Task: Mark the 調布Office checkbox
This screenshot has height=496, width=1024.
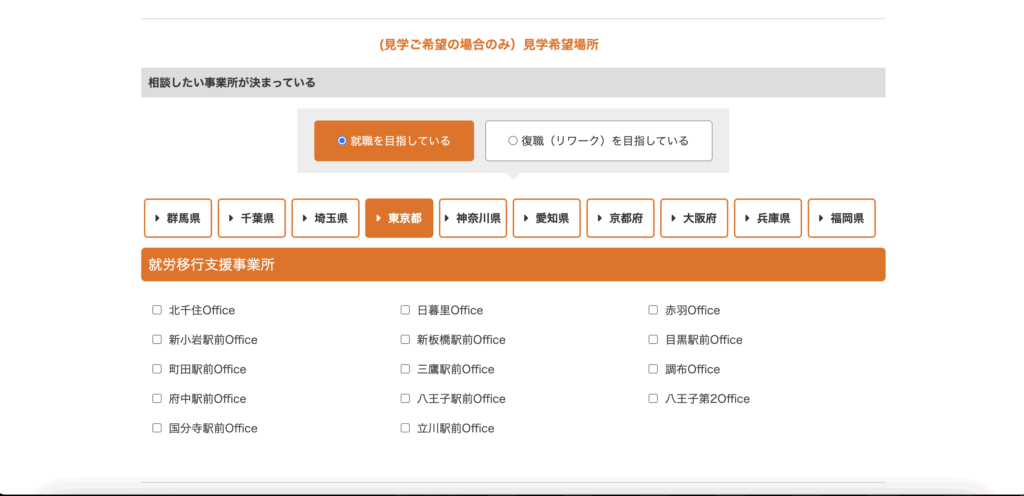Action: pos(653,369)
